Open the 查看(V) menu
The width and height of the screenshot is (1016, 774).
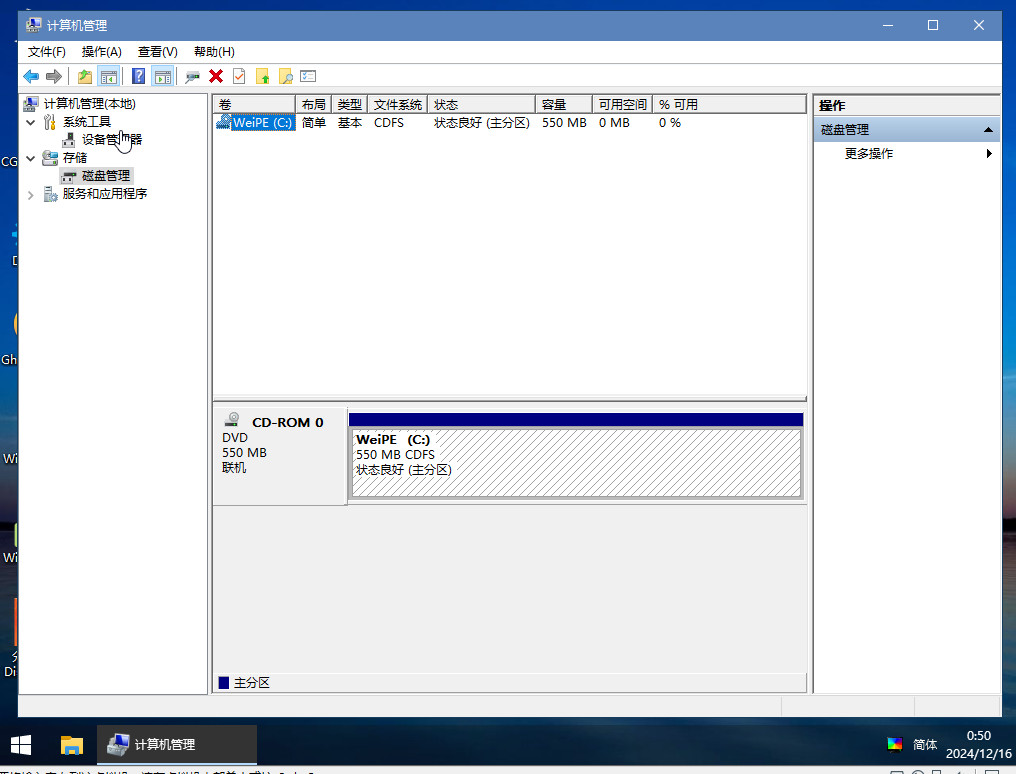point(157,52)
